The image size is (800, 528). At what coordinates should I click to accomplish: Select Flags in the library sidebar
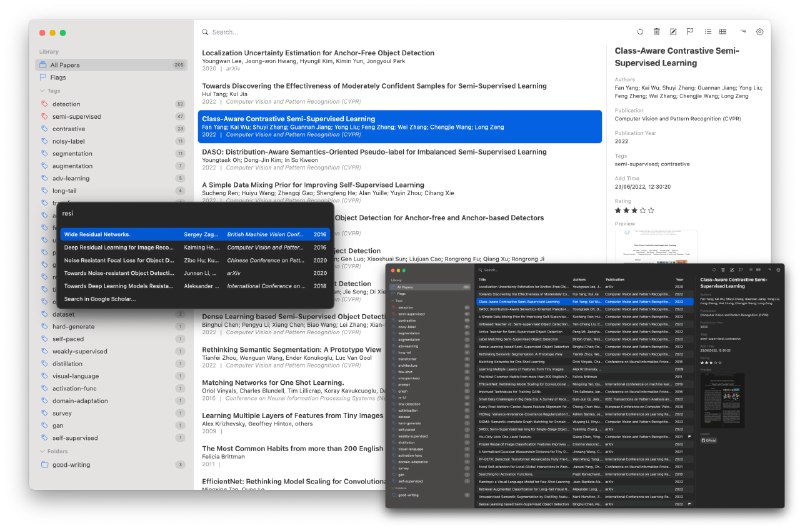58,77
